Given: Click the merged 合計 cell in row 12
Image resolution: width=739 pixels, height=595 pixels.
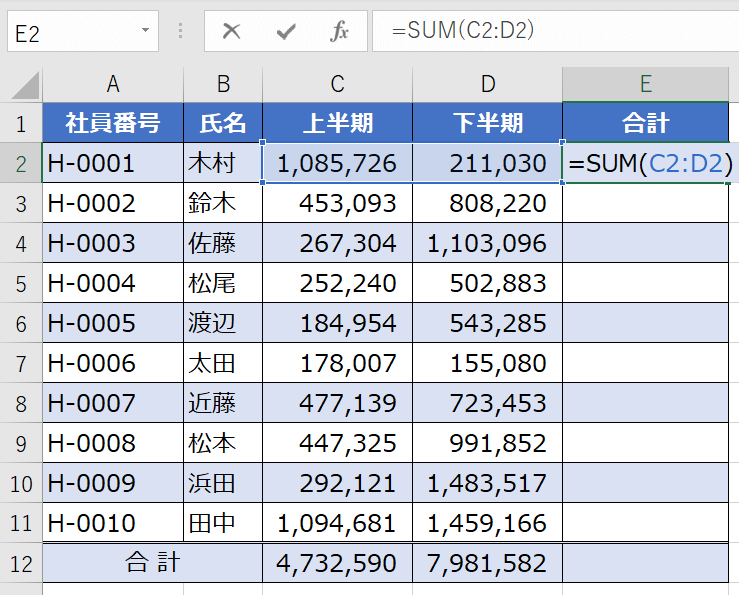Looking at the screenshot, I should [152, 563].
